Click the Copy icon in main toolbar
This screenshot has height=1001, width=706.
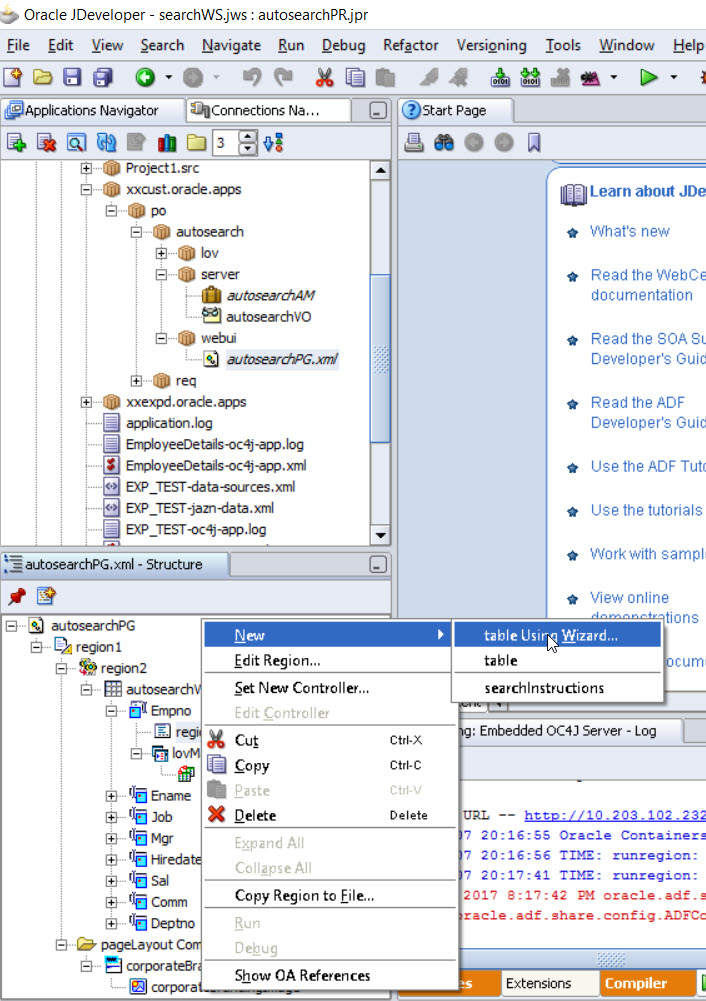355,77
